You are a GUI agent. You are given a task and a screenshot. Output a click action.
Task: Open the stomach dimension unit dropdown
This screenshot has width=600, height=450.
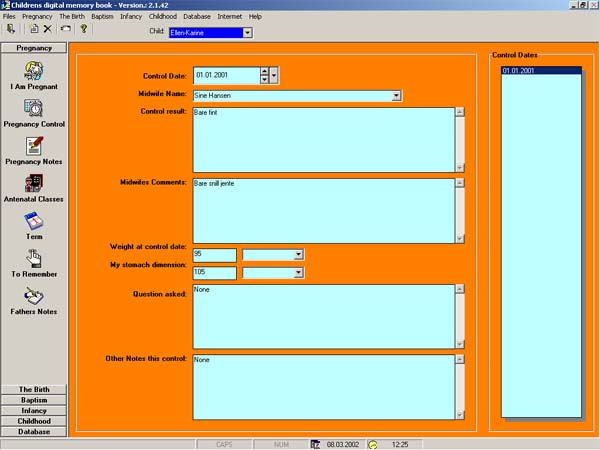298,273
